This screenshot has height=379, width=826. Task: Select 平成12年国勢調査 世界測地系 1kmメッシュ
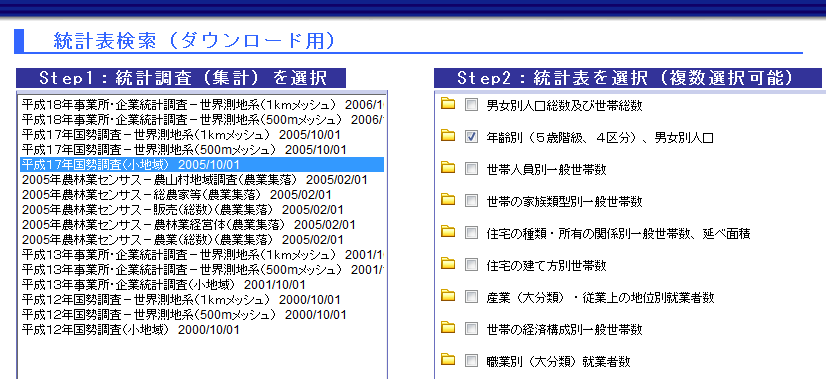[202, 300]
